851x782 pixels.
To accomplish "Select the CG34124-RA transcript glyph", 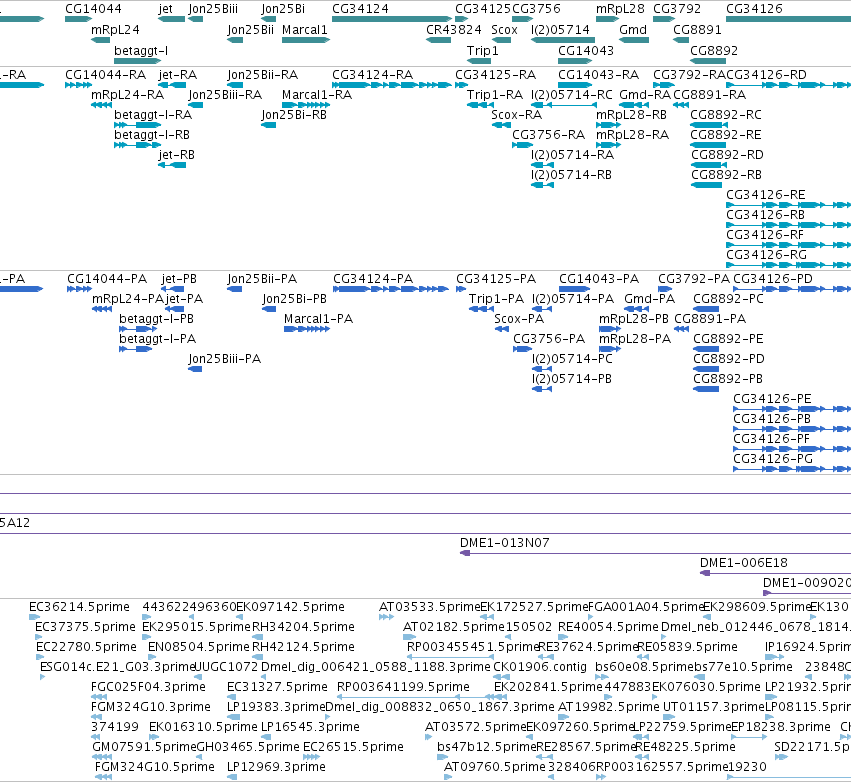I will tap(392, 85).
